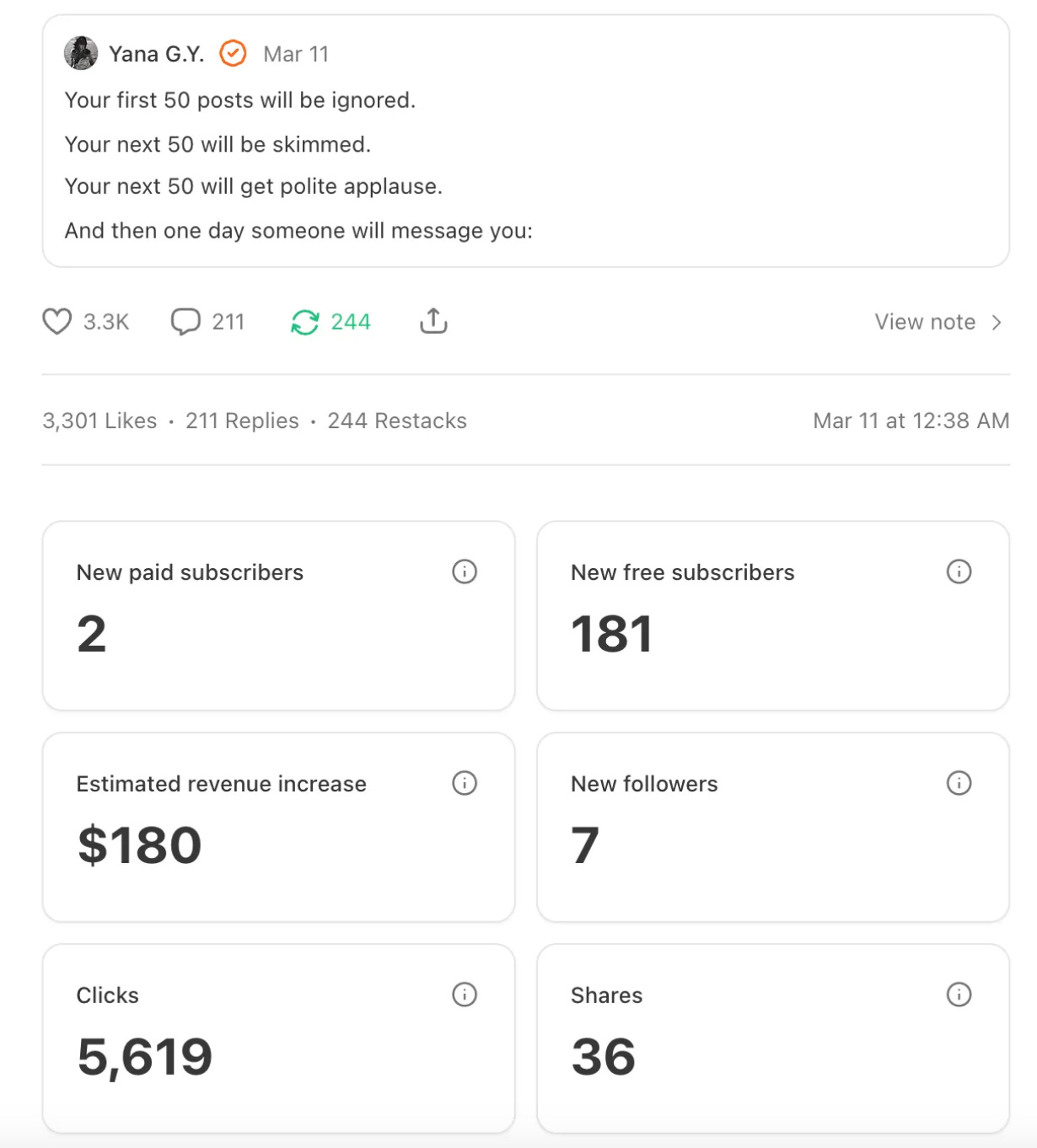Show info for Estimated revenue increase
The width and height of the screenshot is (1037, 1148).
(465, 783)
